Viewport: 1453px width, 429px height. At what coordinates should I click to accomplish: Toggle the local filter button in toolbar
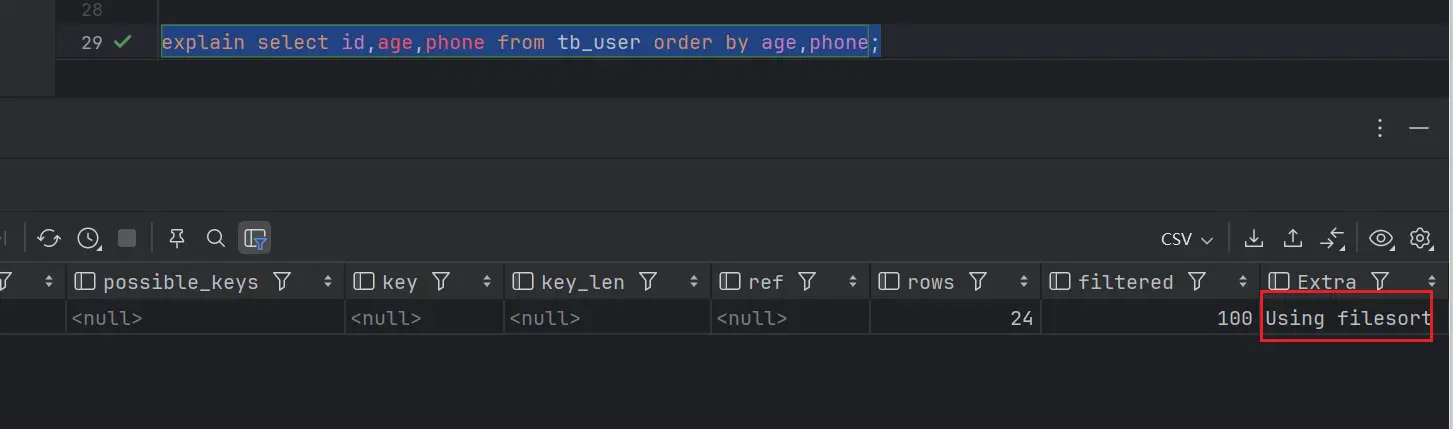pyautogui.click(x=255, y=238)
